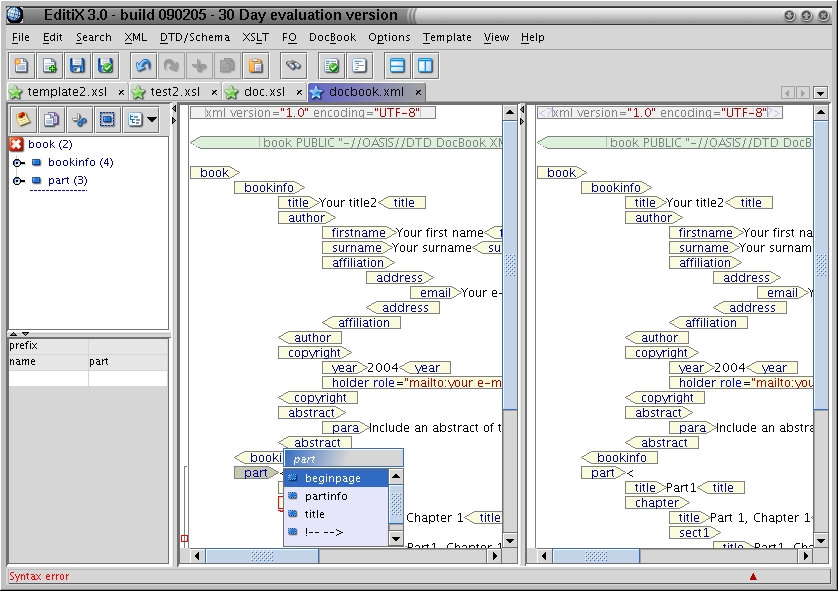
Task: Select book (2) root node
Action: 50,144
